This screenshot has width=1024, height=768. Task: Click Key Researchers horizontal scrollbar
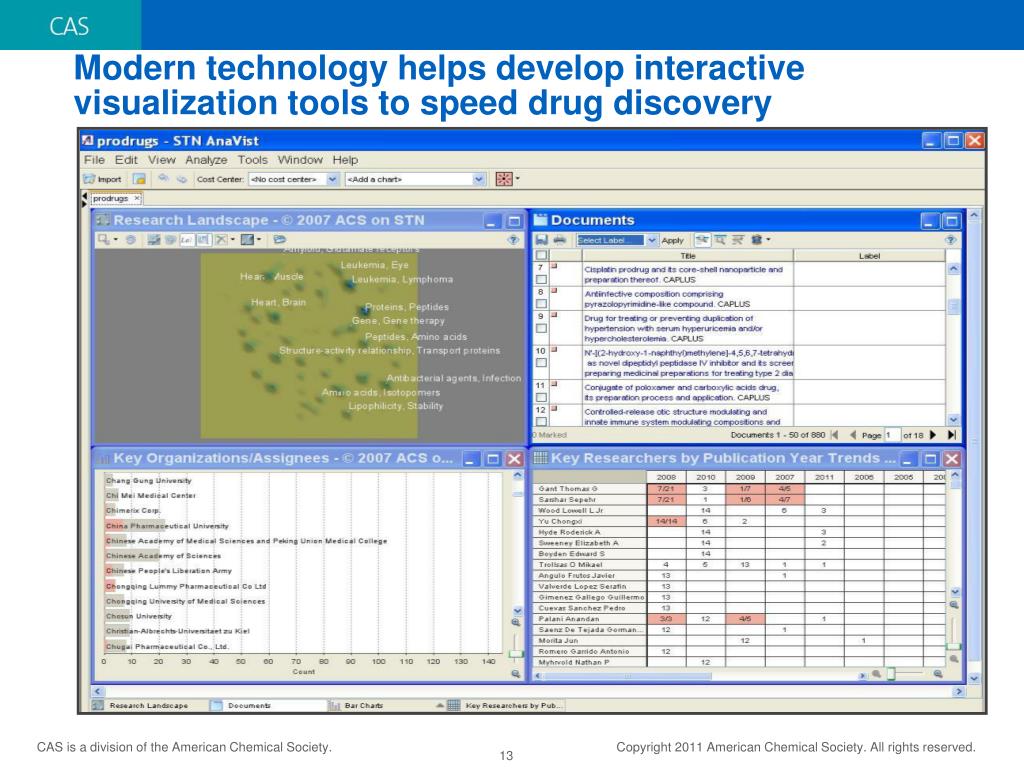(701, 675)
